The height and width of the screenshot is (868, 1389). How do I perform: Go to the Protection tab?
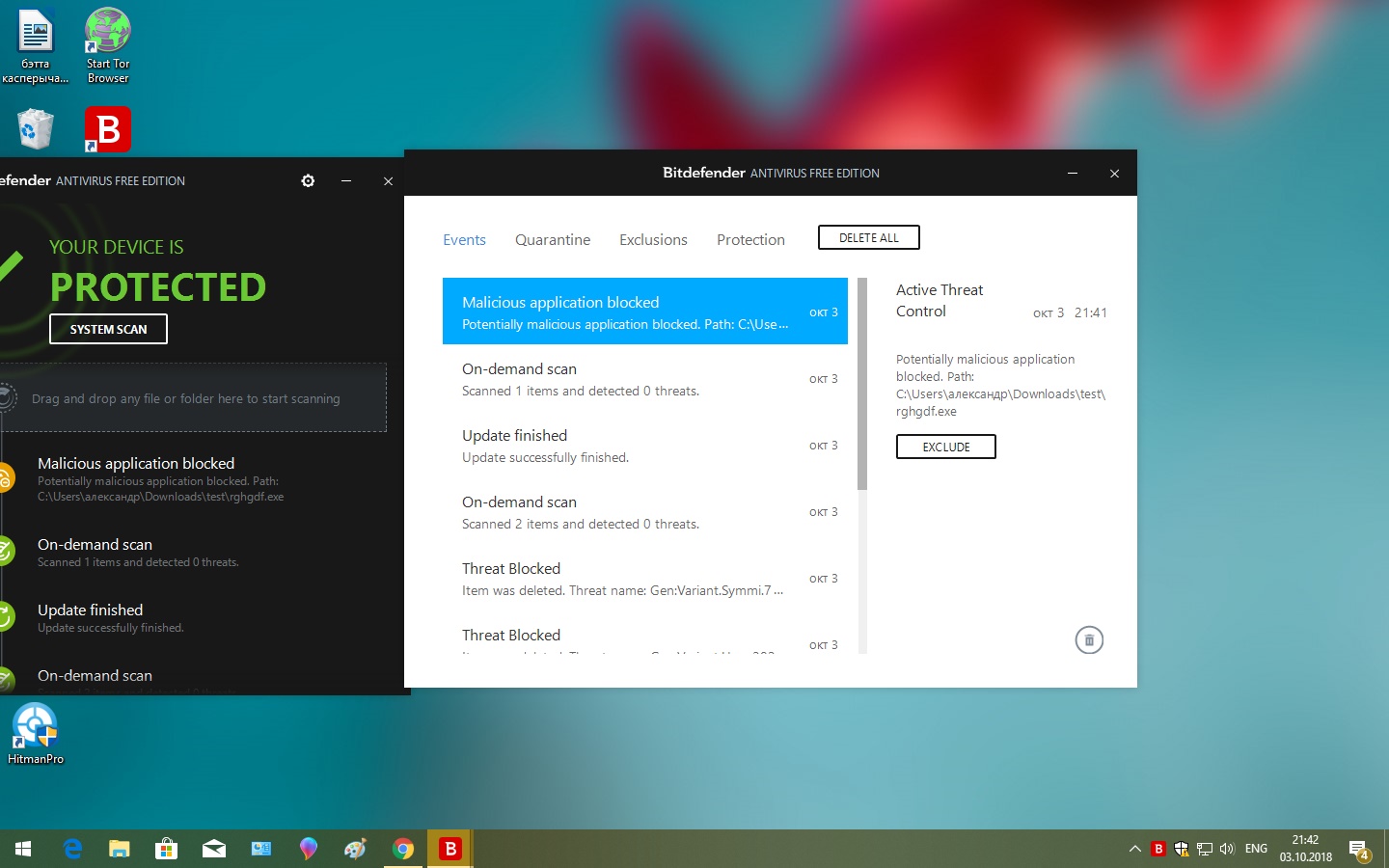(750, 240)
